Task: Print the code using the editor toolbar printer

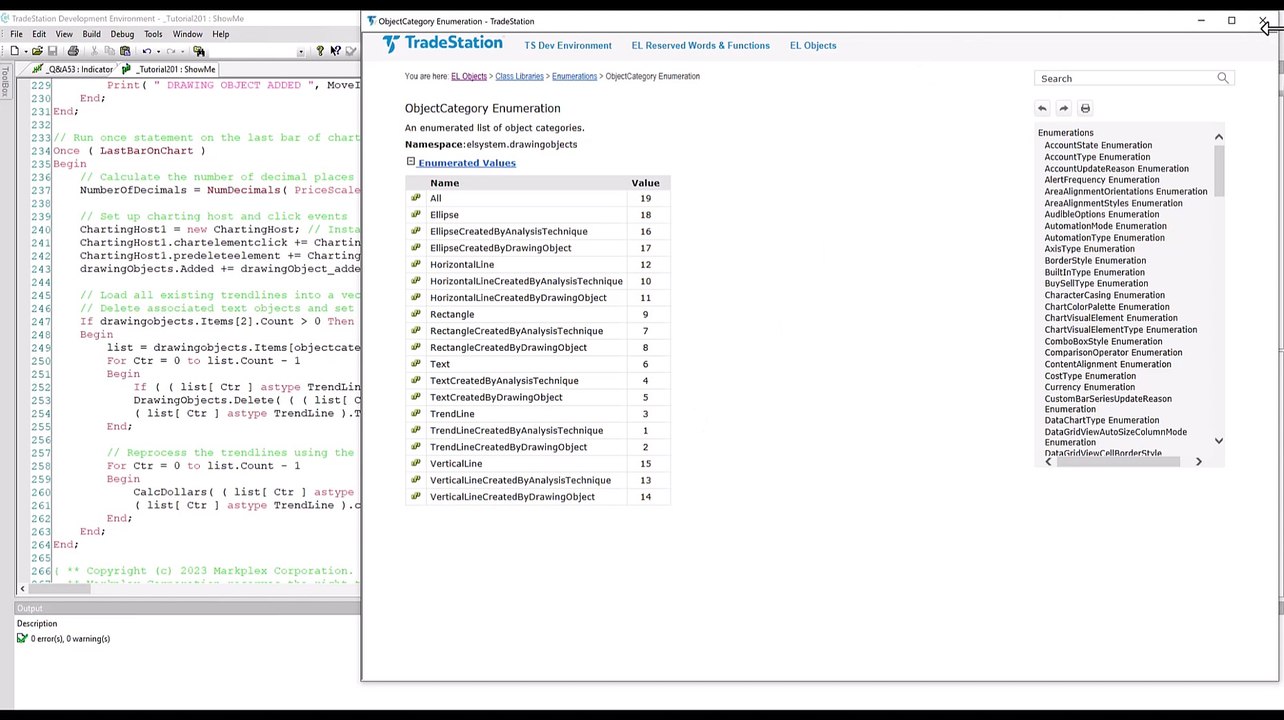Action: (73, 51)
